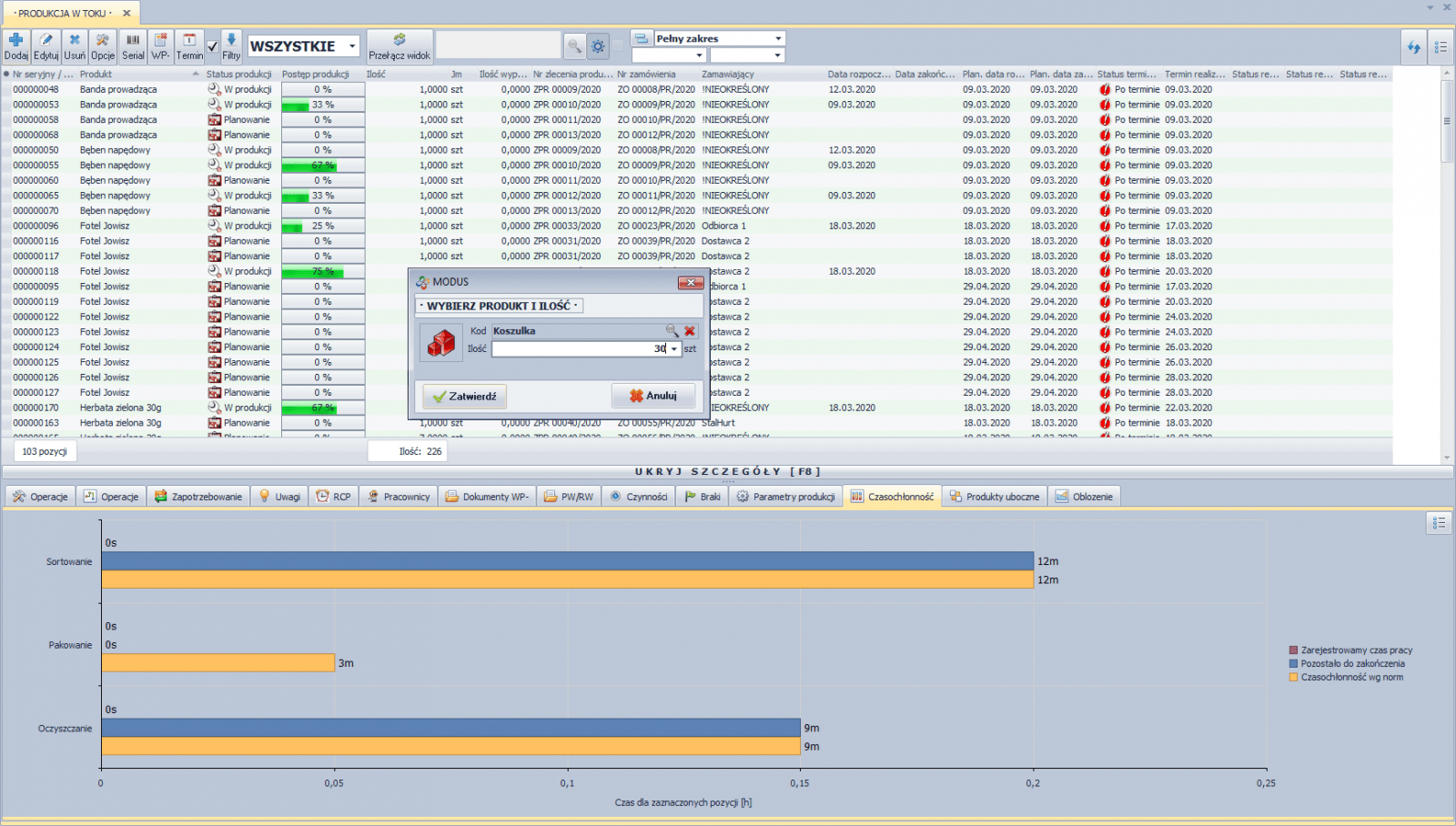
Task: Click the Termin calendar toolbar button
Action: click(x=189, y=46)
